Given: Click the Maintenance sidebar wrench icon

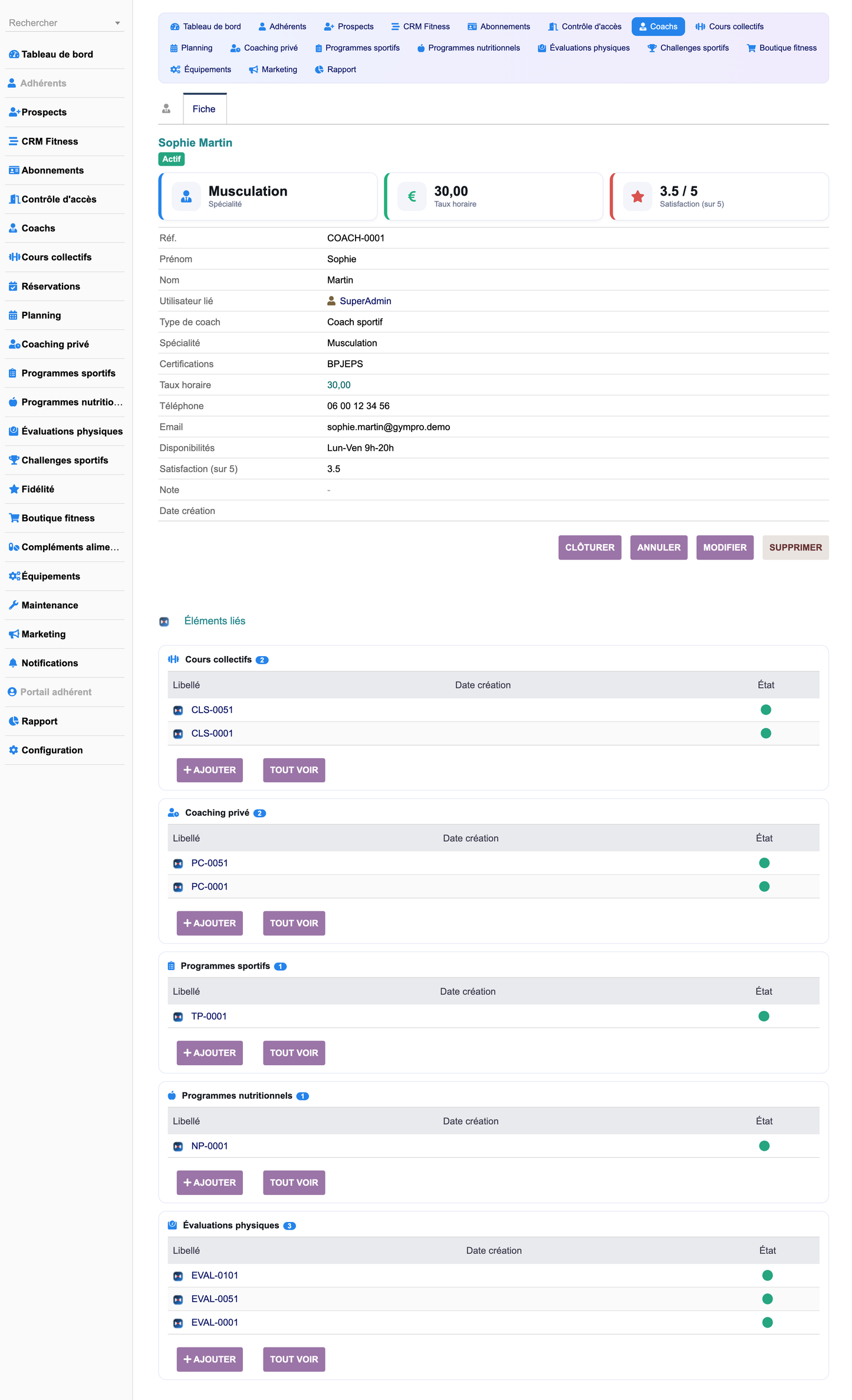Looking at the screenshot, I should 14,605.
